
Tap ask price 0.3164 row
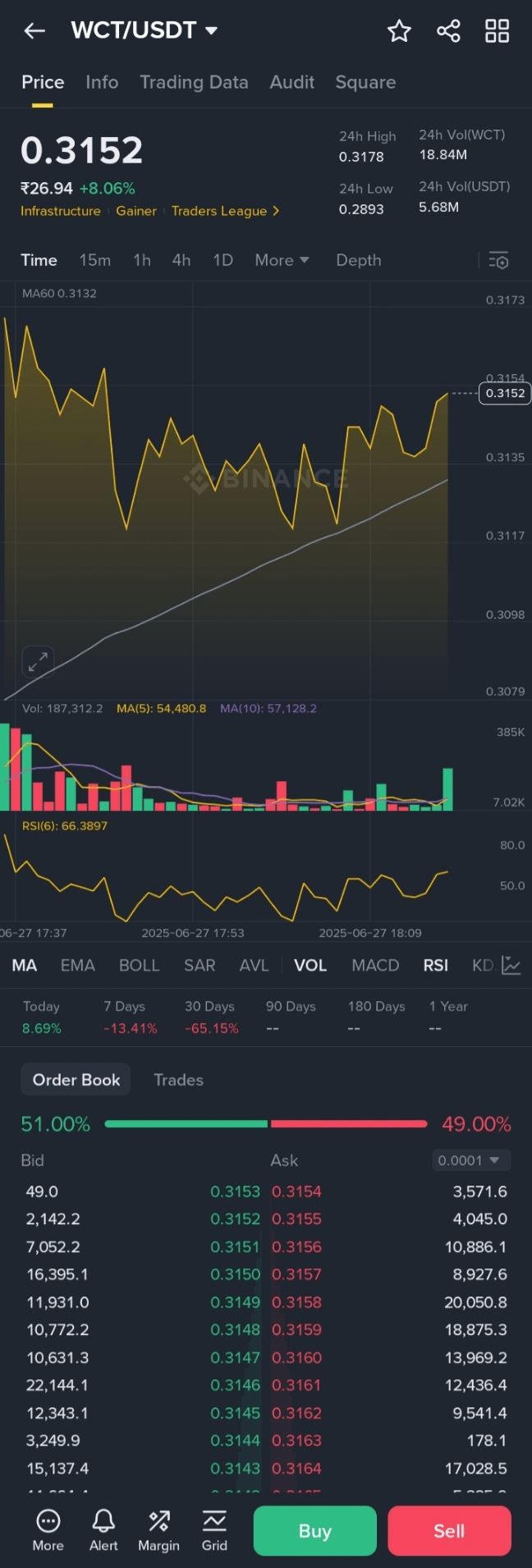[297, 1468]
